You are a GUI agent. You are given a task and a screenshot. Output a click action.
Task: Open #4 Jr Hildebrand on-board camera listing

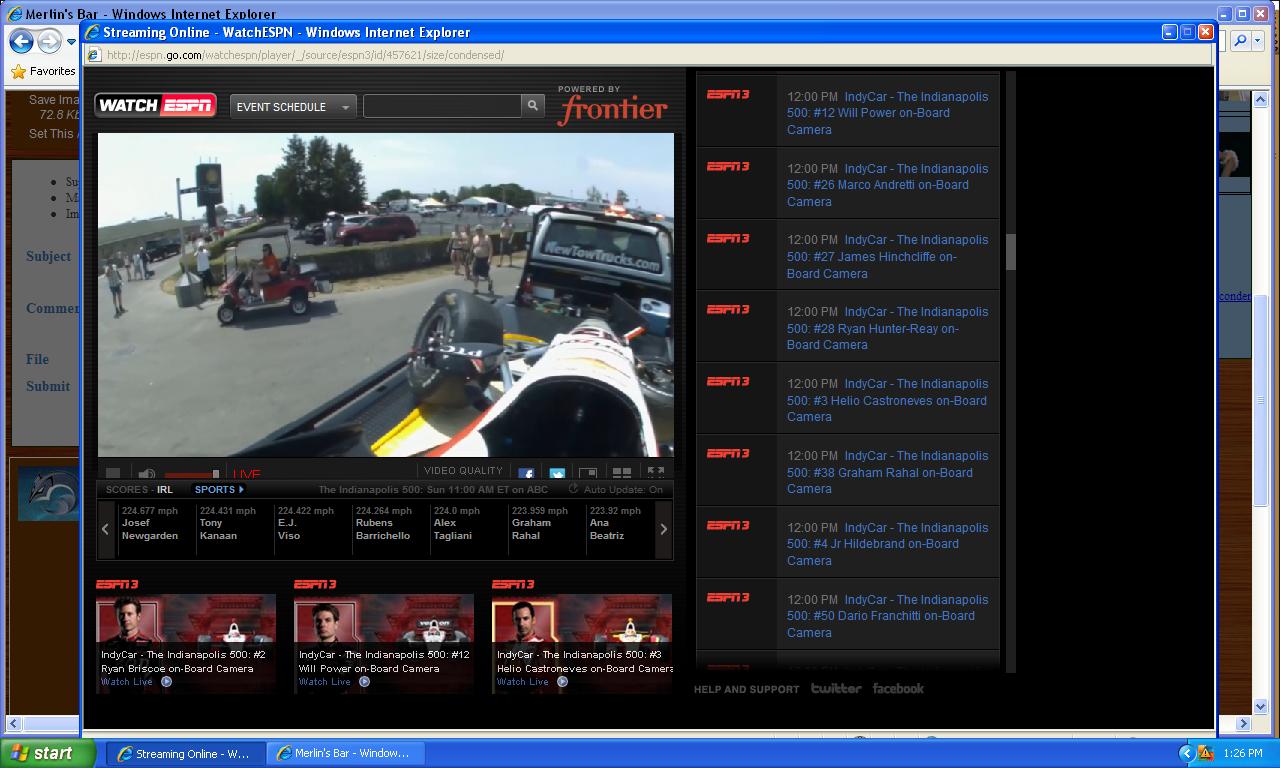(887, 544)
